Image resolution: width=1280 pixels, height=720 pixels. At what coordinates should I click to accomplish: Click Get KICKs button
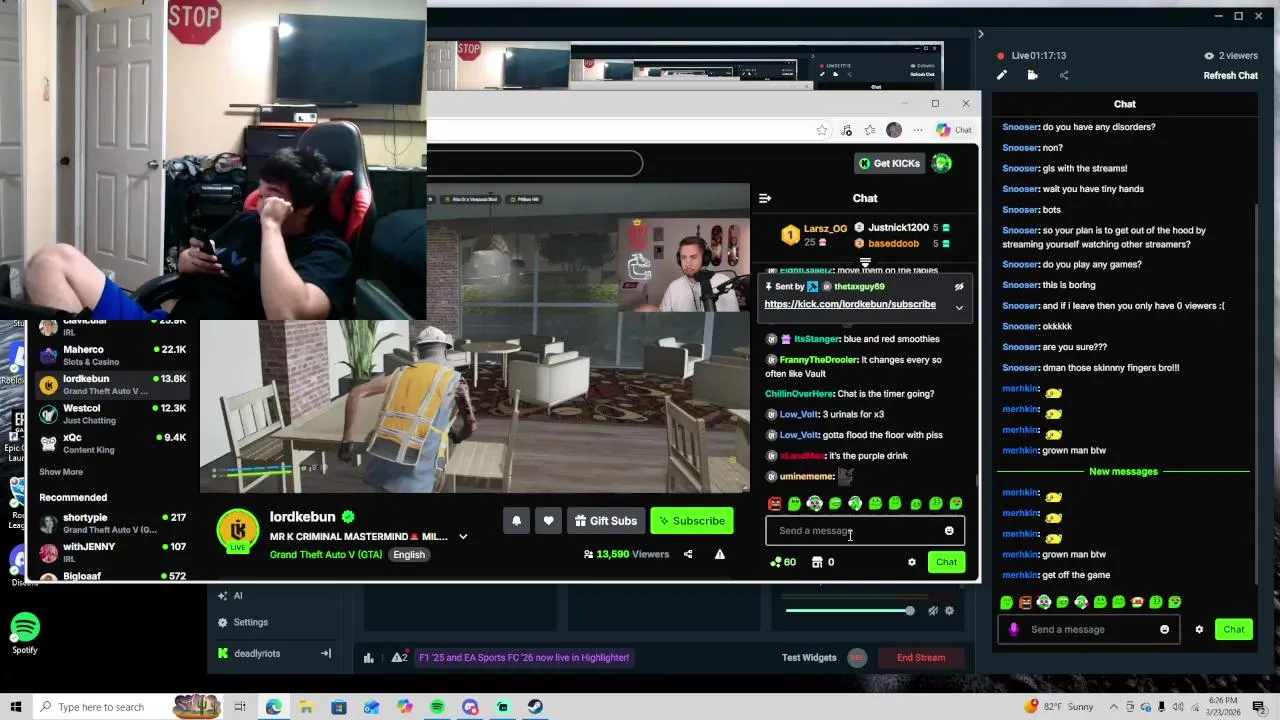(x=890, y=163)
